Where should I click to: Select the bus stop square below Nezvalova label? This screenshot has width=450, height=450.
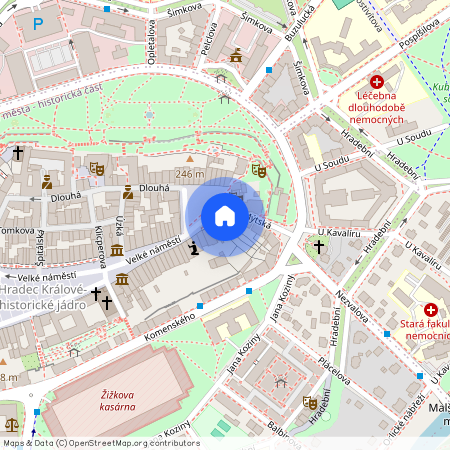(x=387, y=334)
